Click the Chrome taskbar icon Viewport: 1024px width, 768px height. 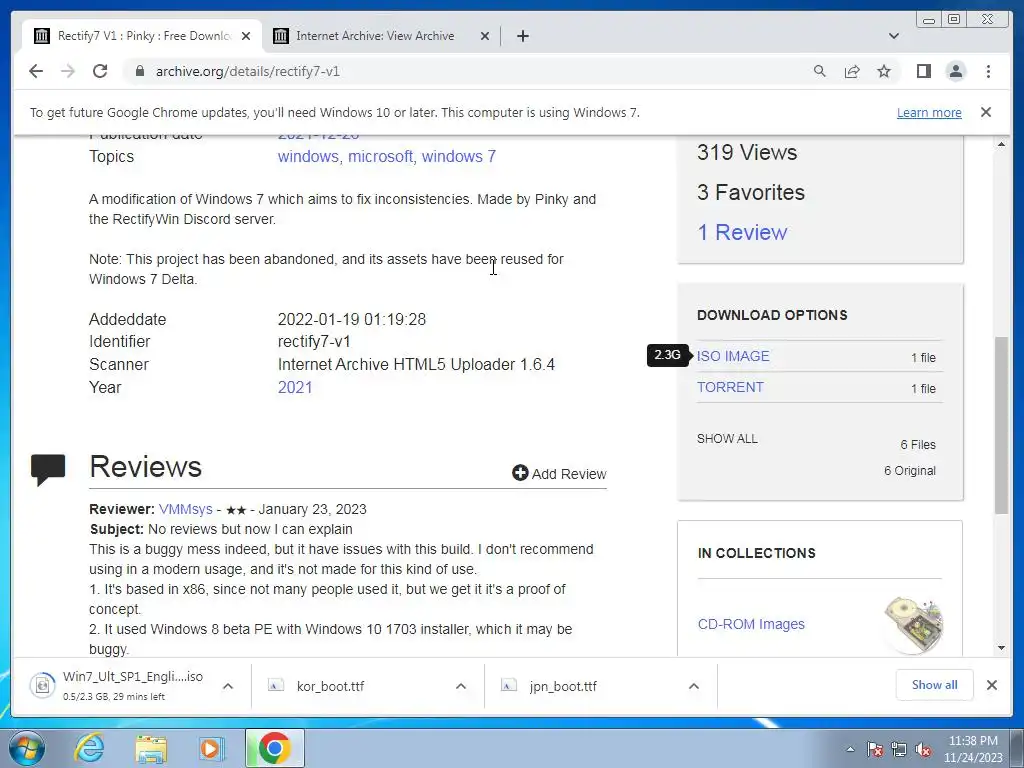[x=274, y=748]
